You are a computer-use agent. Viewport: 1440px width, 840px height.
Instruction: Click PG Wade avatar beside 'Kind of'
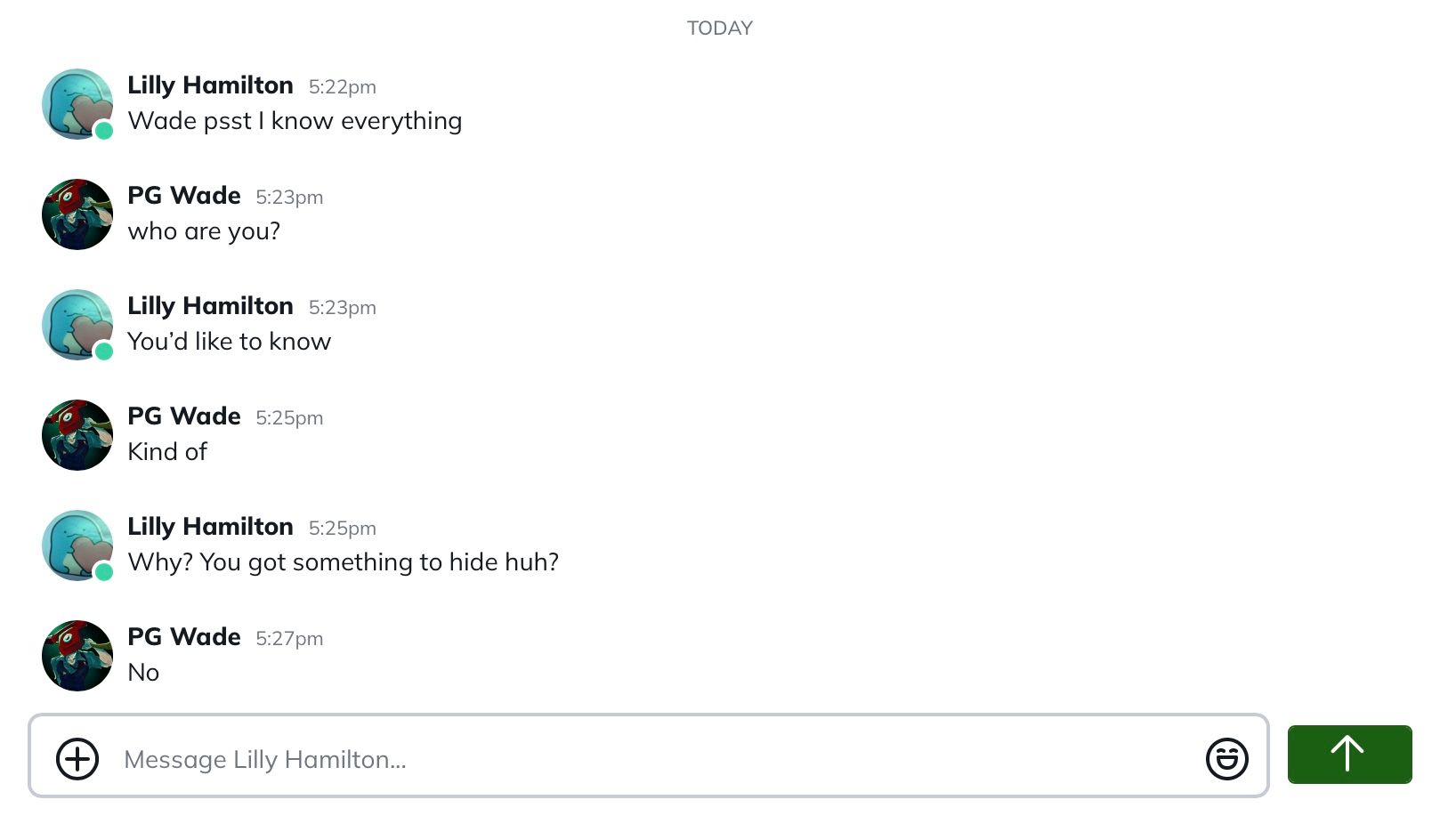tap(77, 435)
